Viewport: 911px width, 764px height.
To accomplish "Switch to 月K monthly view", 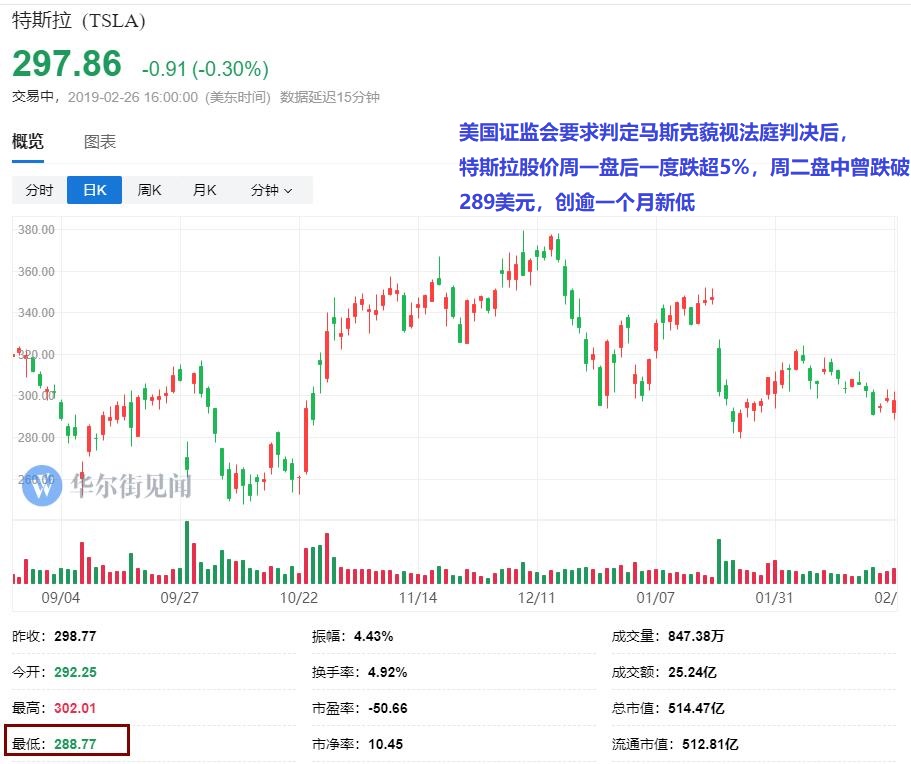I will (204, 189).
